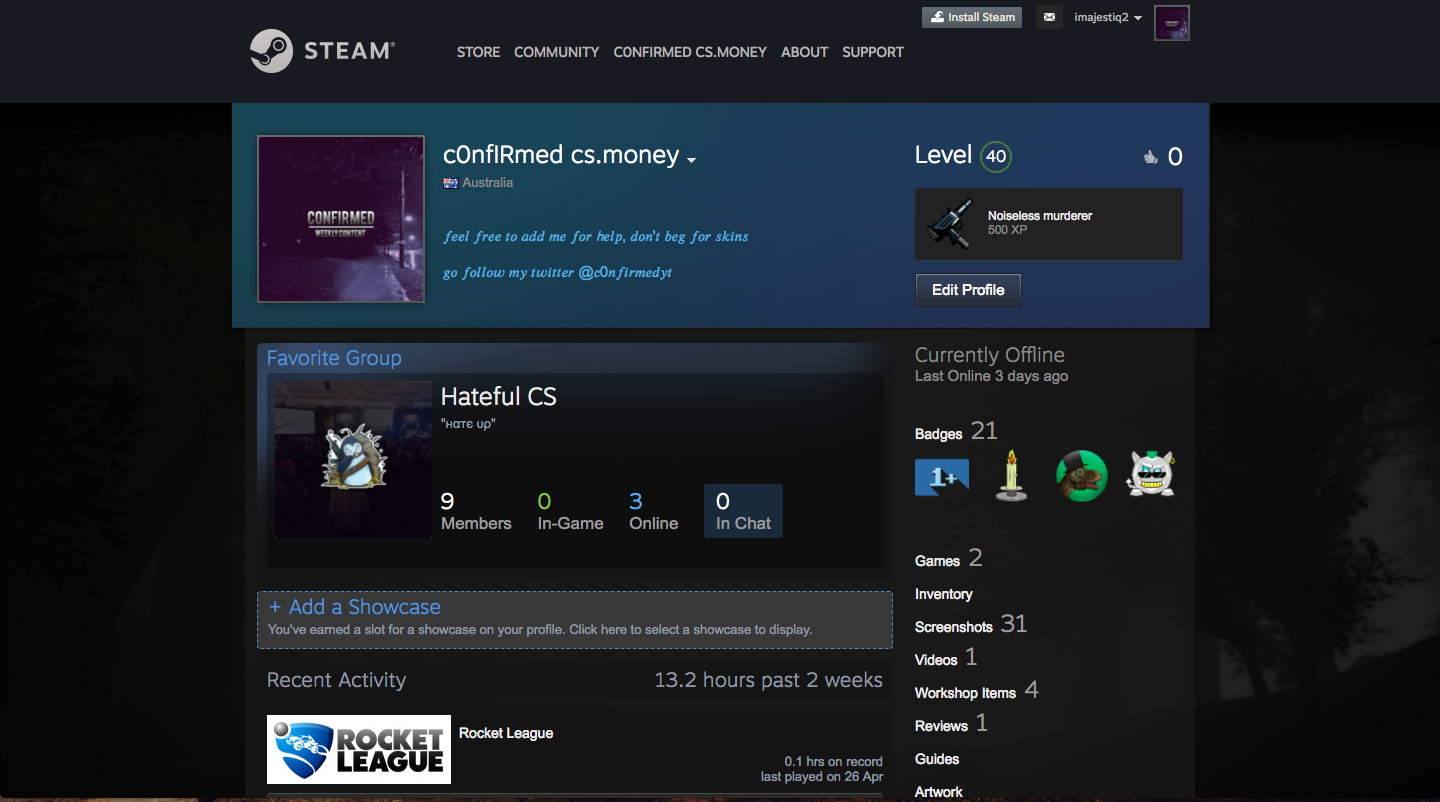Viewport: 1440px width, 802px height.
Task: Open the Guides link
Action: [x=937, y=759]
